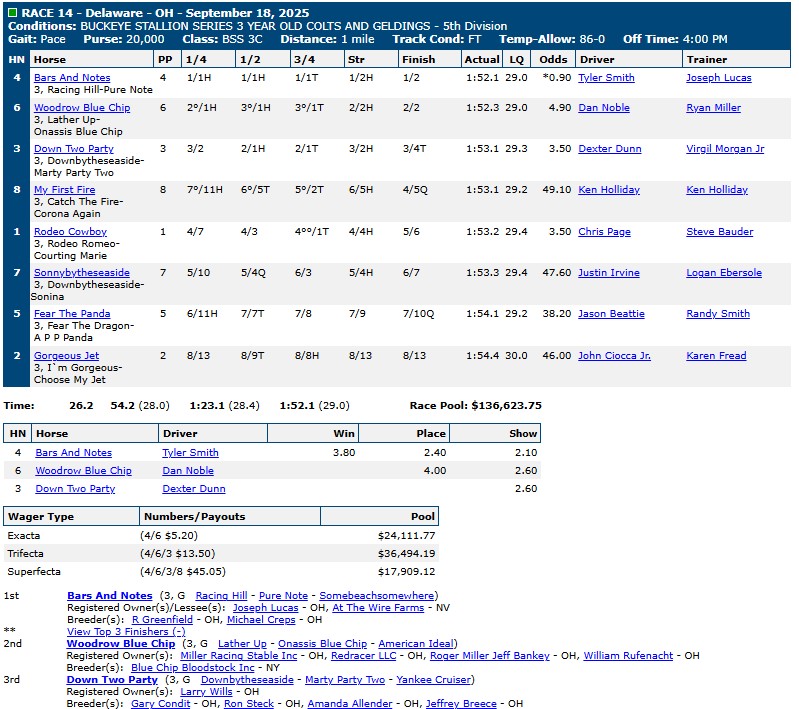Viewport: 799px width, 709px height.
Task: View trainer Steve Bauder's page
Action: click(719, 232)
